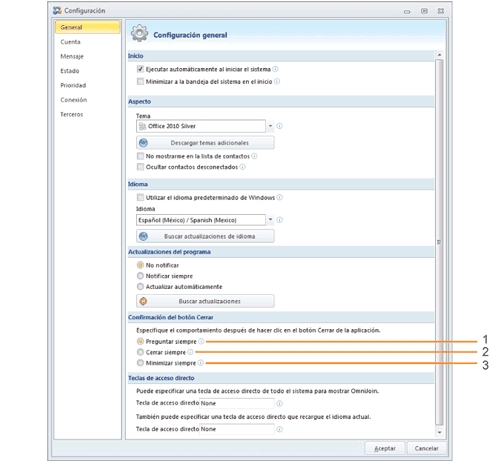
Task: Switch to the 'Conexión' settings section
Action: pos(74,100)
